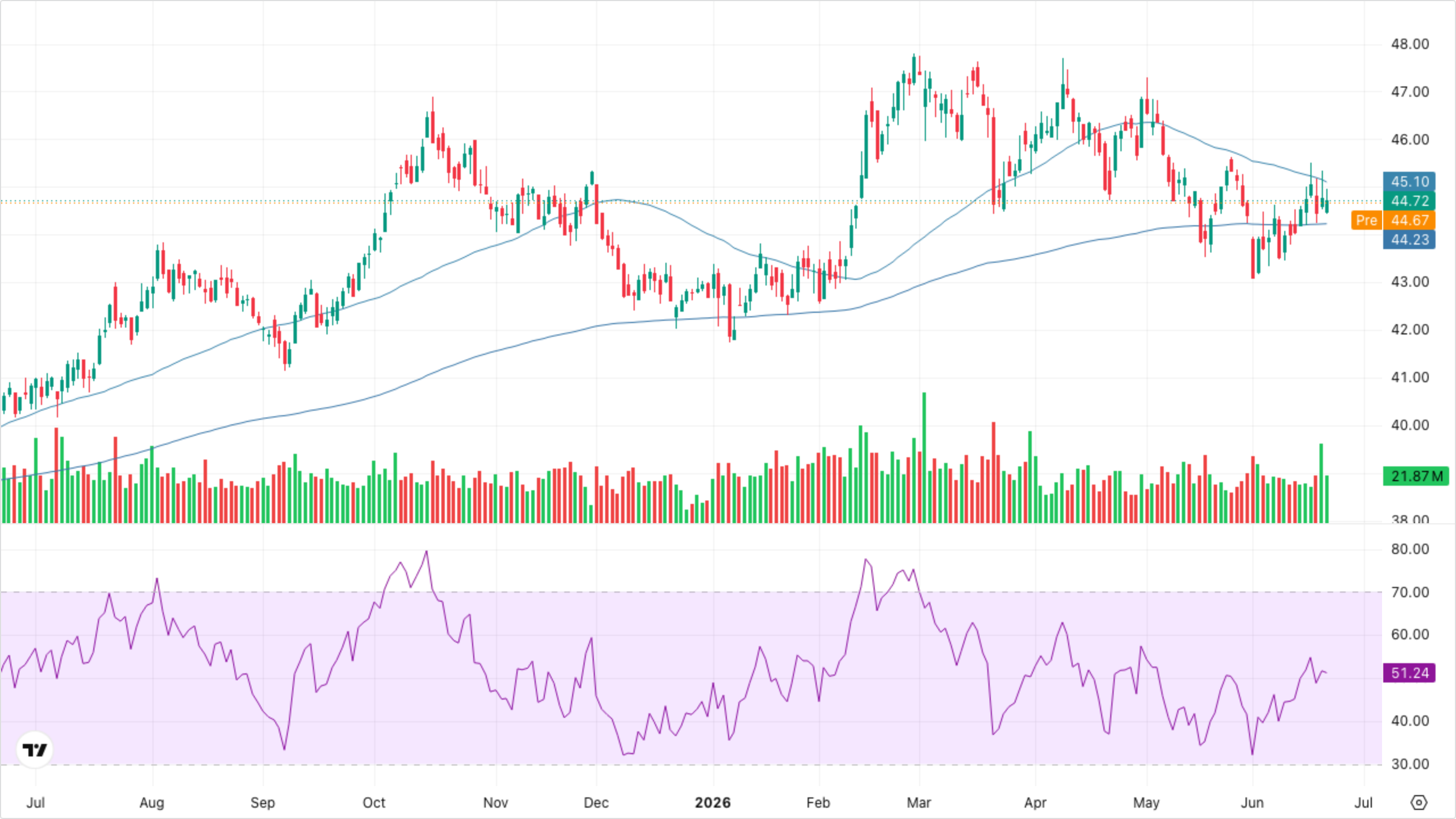The height and width of the screenshot is (819, 1456).
Task: Click the green 44.72 last price label
Action: 1409,201
